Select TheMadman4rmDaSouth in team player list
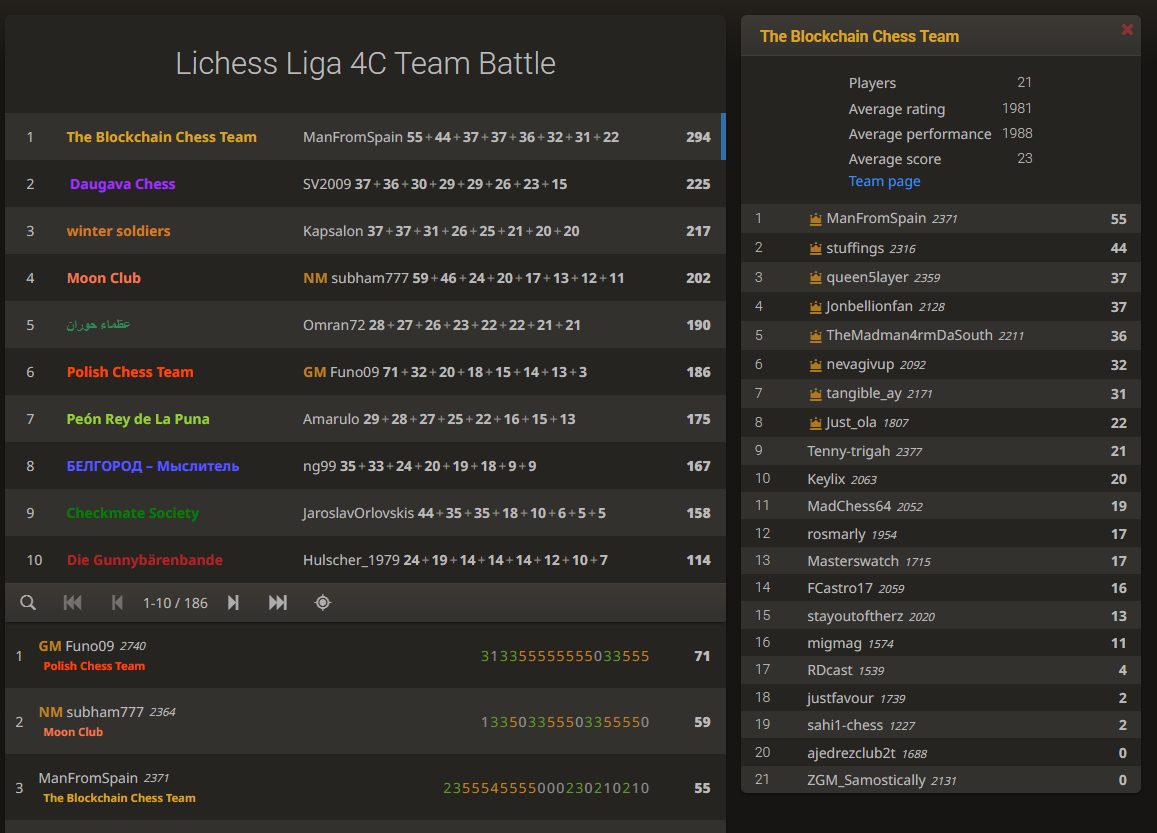This screenshot has height=833, width=1157. (x=941, y=336)
